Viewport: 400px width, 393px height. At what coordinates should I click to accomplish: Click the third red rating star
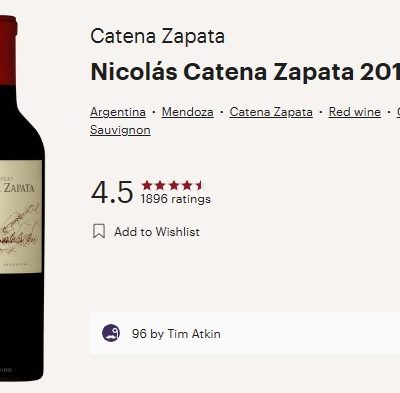click(173, 185)
